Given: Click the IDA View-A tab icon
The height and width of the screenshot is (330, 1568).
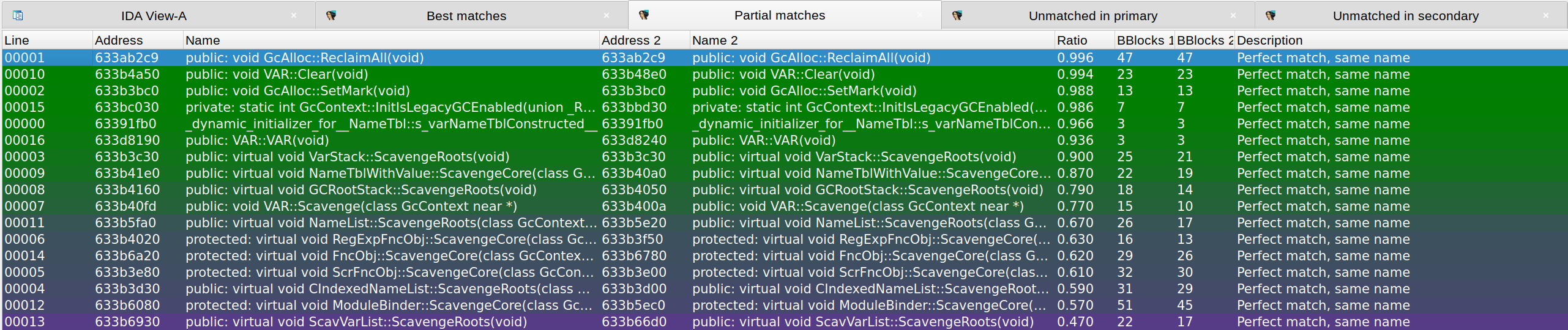Looking at the screenshot, I should 18,16.
